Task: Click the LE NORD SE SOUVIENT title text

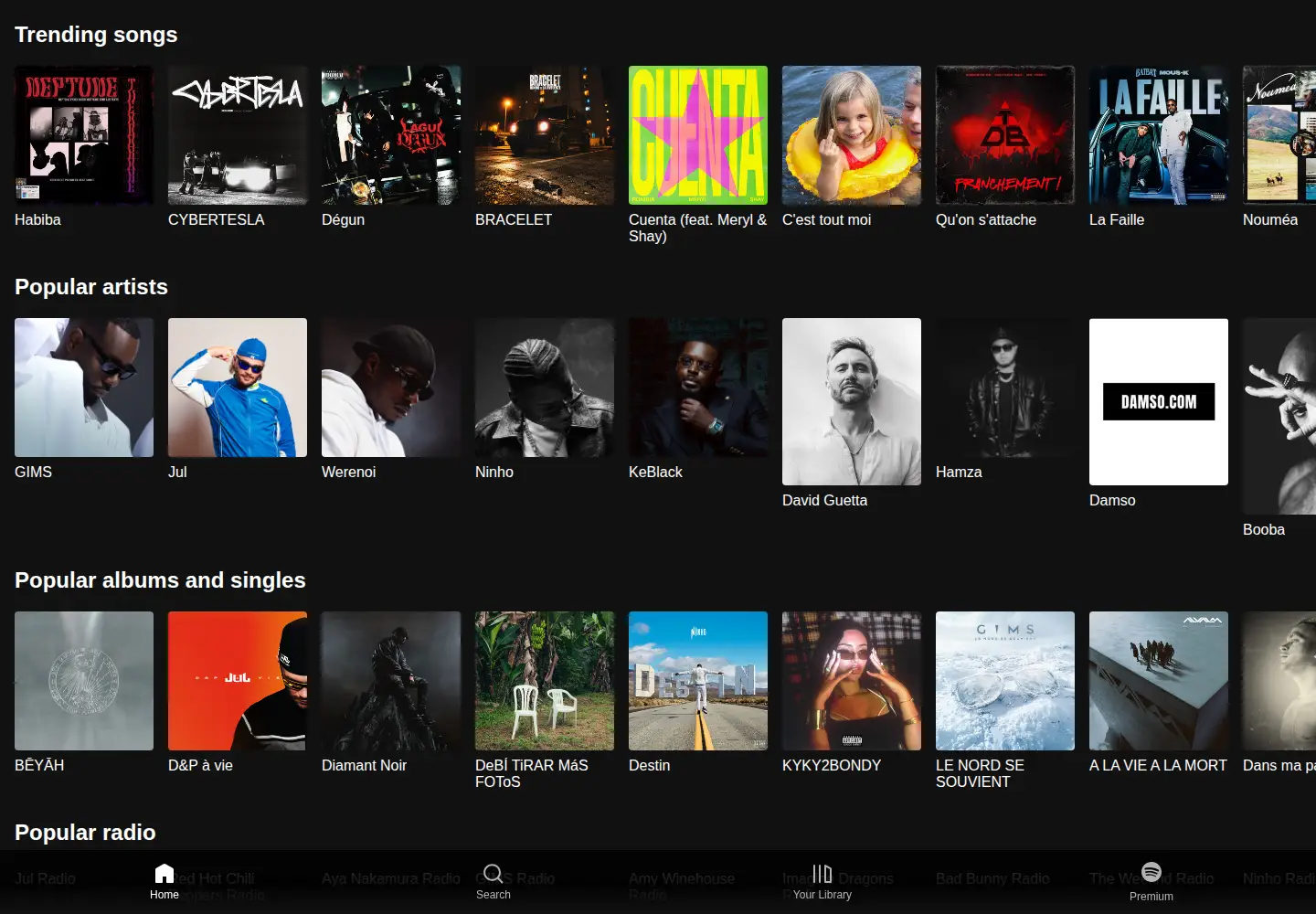Action: pos(980,773)
